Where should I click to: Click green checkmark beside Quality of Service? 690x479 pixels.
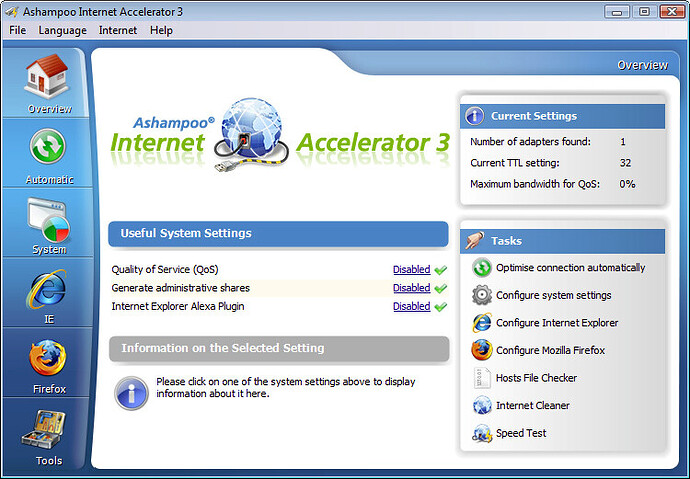click(x=441, y=270)
